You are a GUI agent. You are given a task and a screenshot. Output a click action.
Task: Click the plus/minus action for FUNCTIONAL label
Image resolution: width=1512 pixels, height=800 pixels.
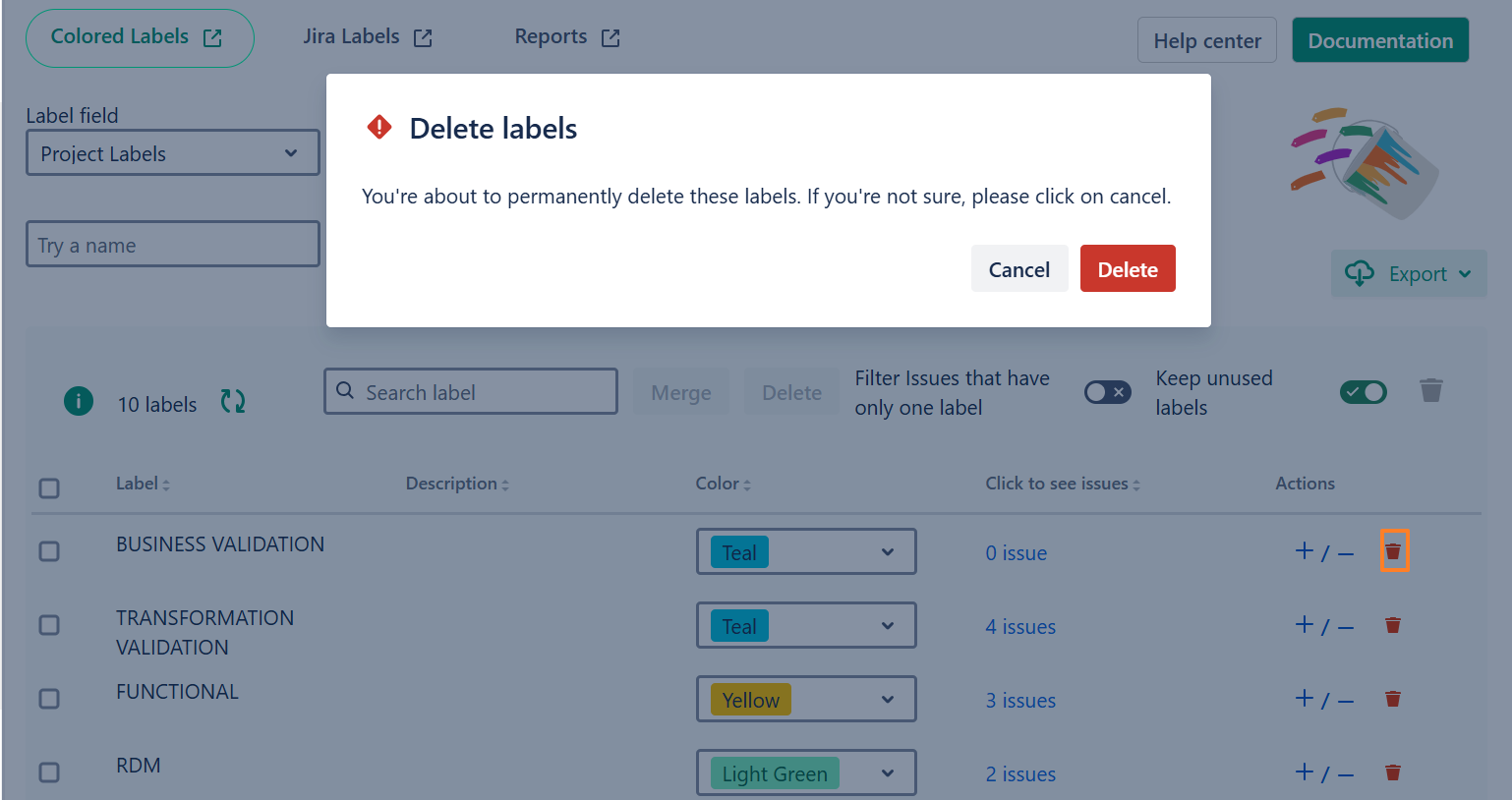point(1323,700)
